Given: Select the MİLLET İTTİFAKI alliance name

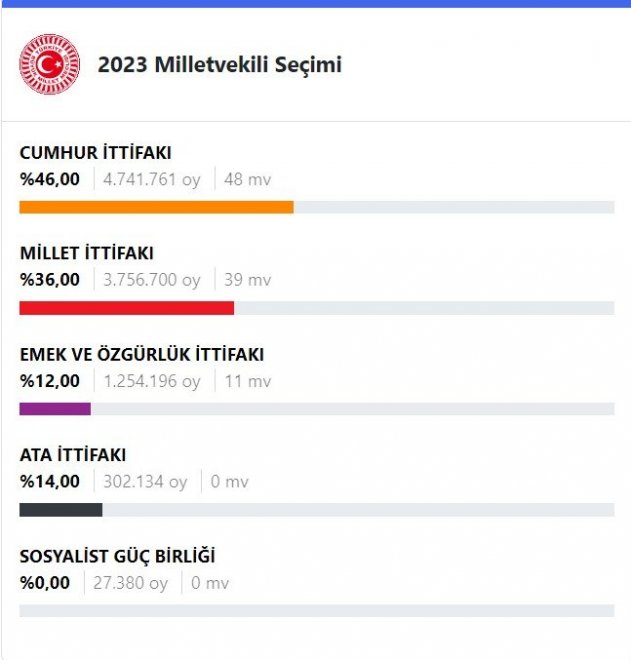Looking at the screenshot, I should (x=87, y=253).
